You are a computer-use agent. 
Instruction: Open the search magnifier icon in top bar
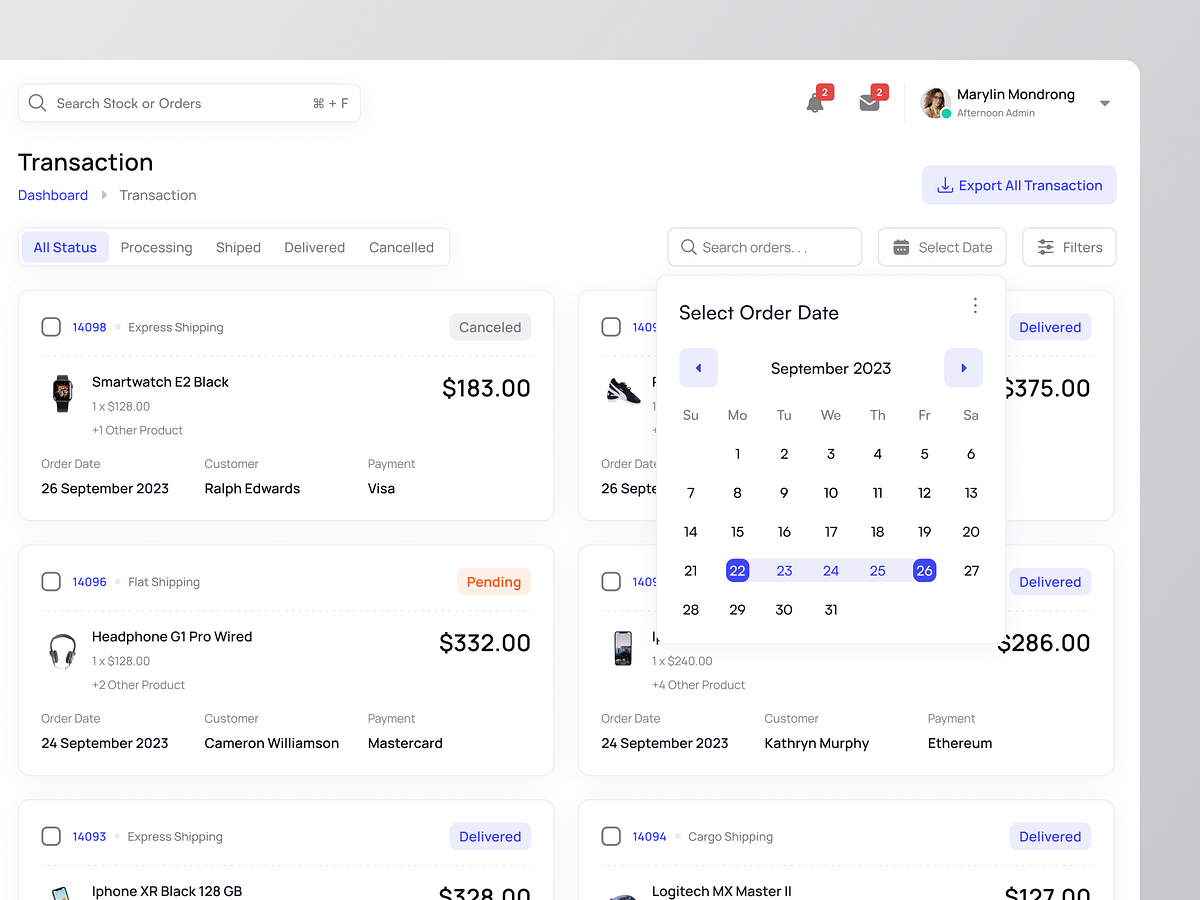tap(37, 103)
